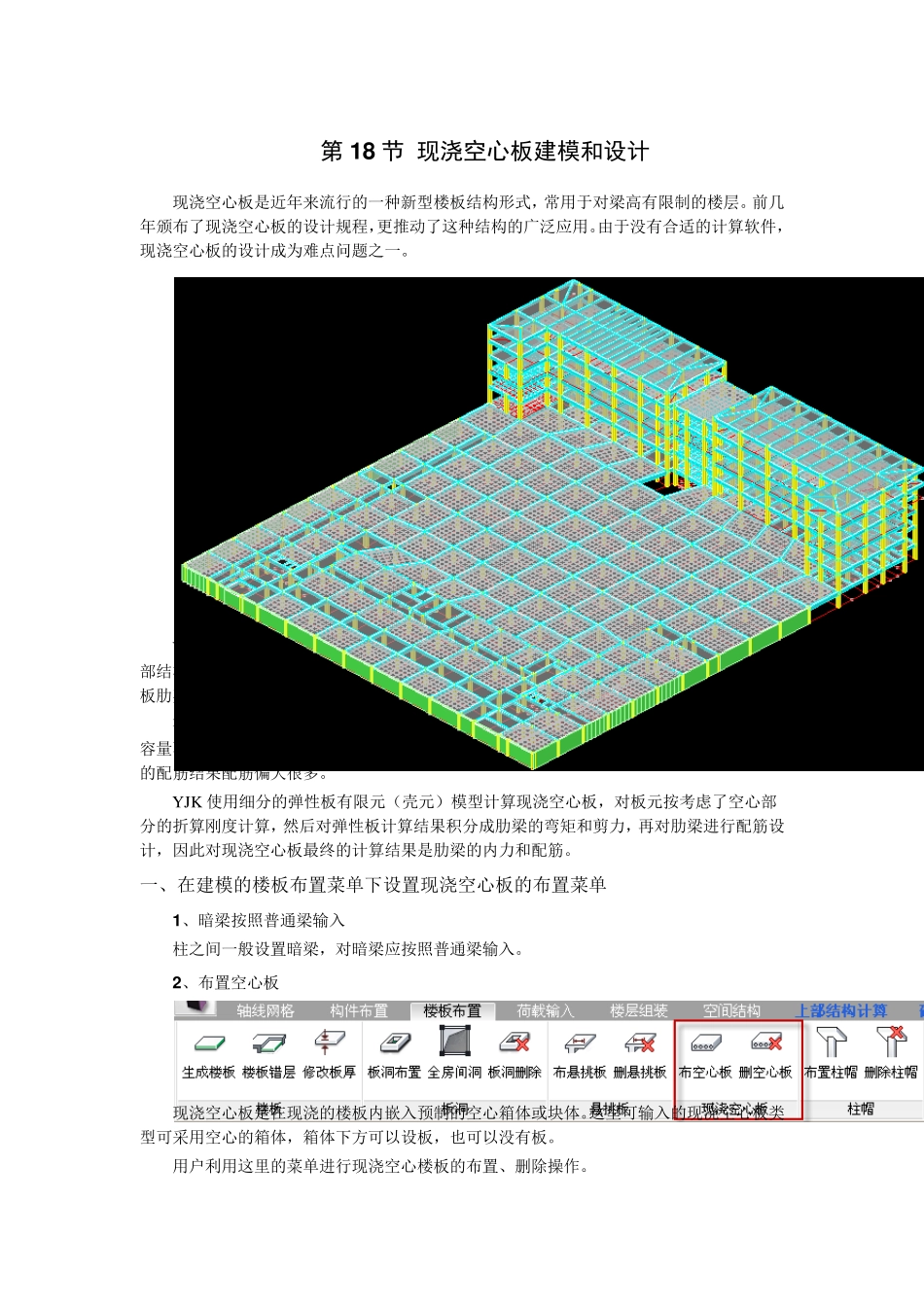Click the 3D building model image
This screenshot has width=924, height=1307.
[549, 524]
